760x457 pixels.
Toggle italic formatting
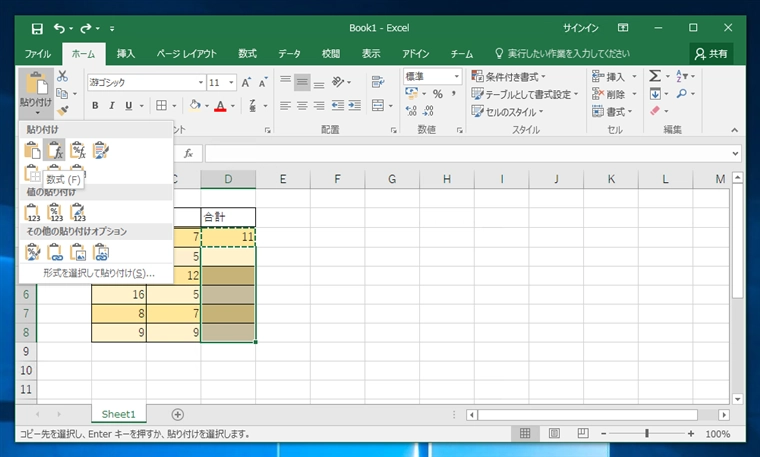[x=112, y=105]
